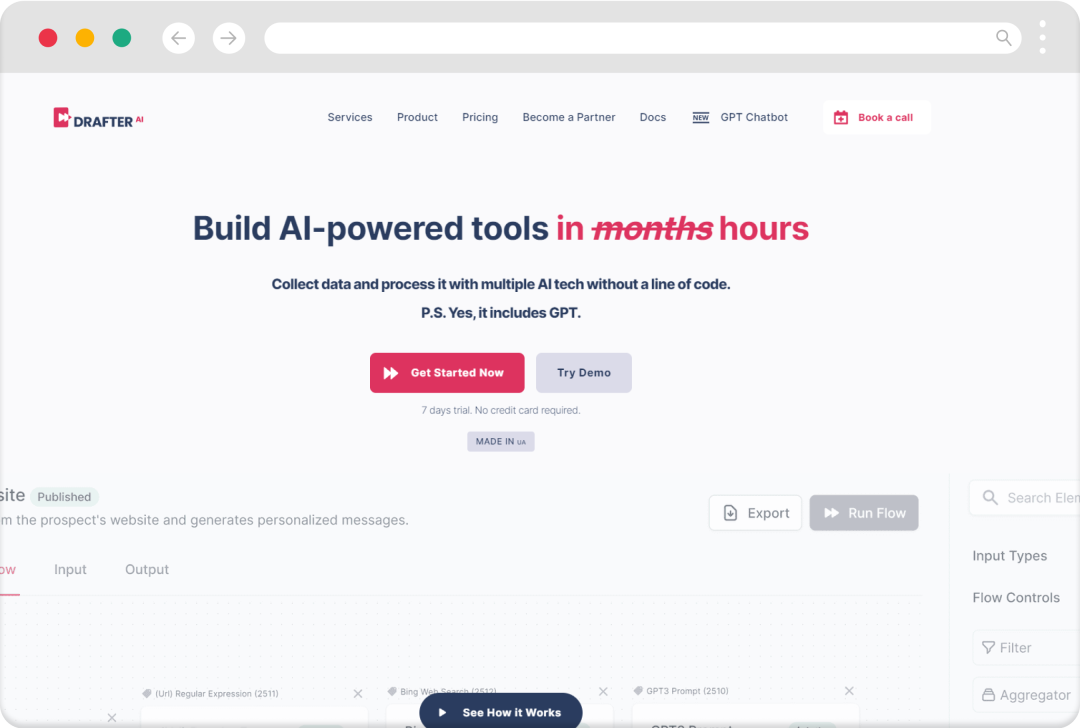
Task: Open the Docs nav link
Action: tap(653, 117)
